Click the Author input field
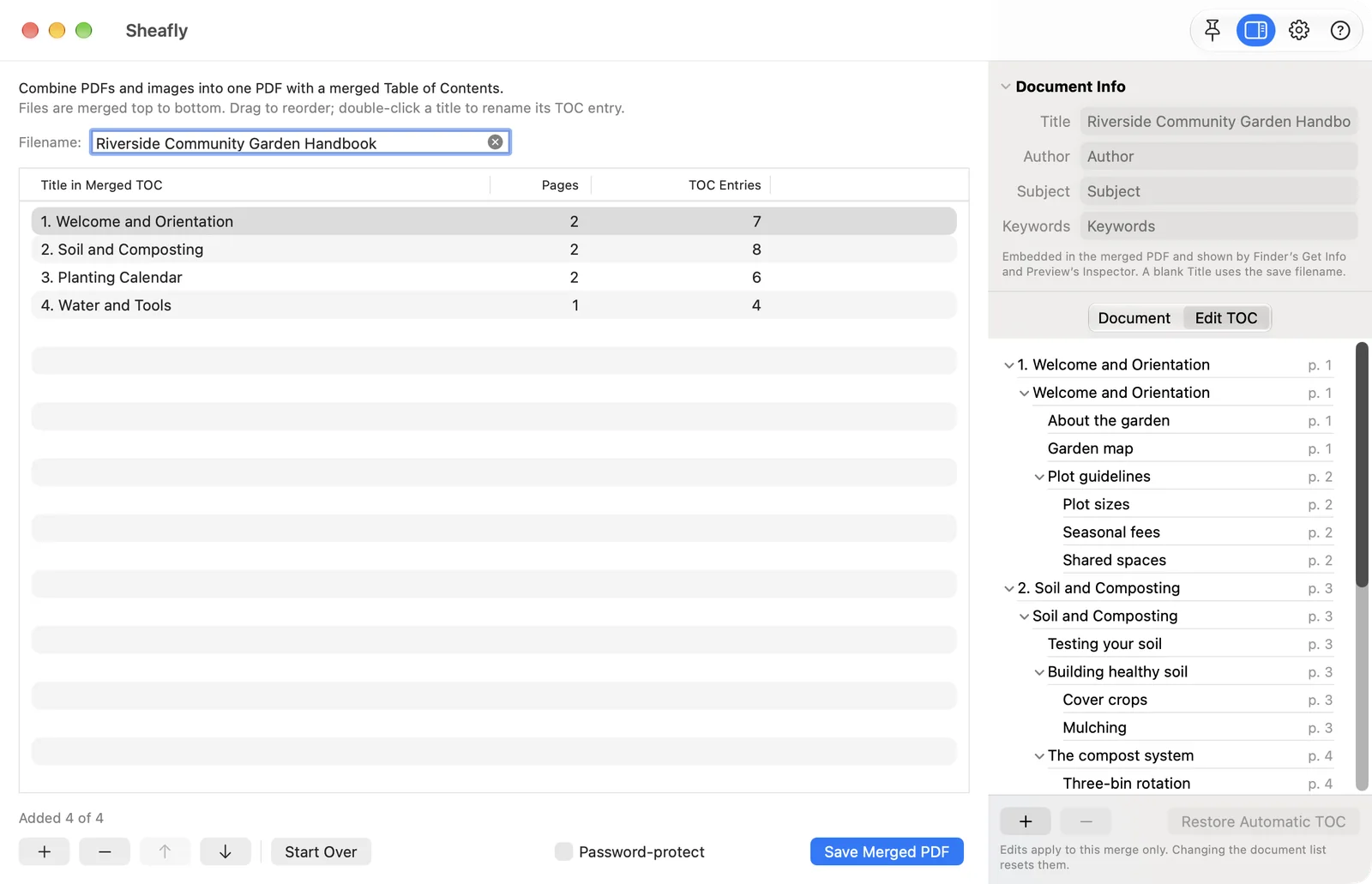The image size is (1372, 884). pyautogui.click(x=1219, y=157)
